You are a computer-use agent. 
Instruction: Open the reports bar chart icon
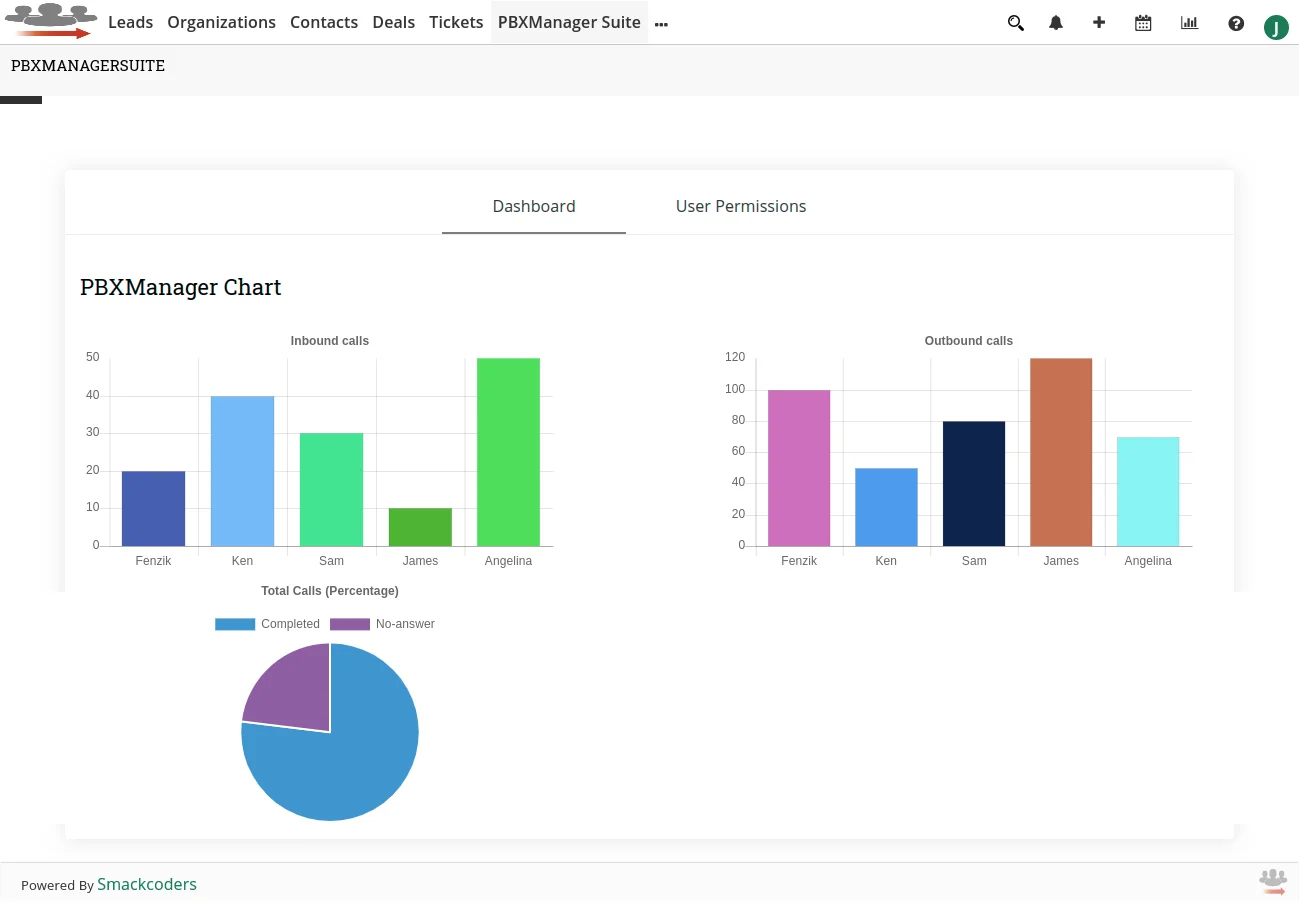pyautogui.click(x=1189, y=22)
